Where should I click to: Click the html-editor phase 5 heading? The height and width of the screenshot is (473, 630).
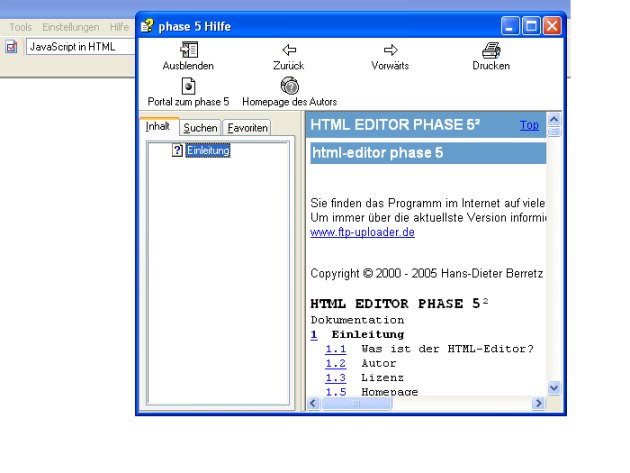377,153
